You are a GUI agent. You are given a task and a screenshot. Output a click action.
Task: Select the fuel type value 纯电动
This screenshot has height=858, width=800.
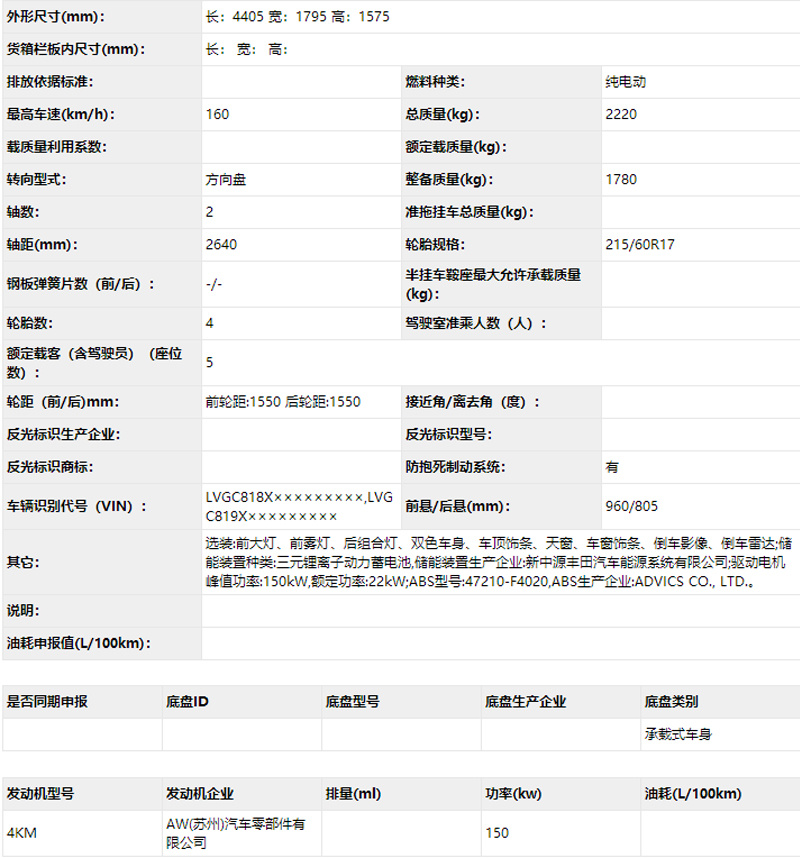[x=625, y=82]
